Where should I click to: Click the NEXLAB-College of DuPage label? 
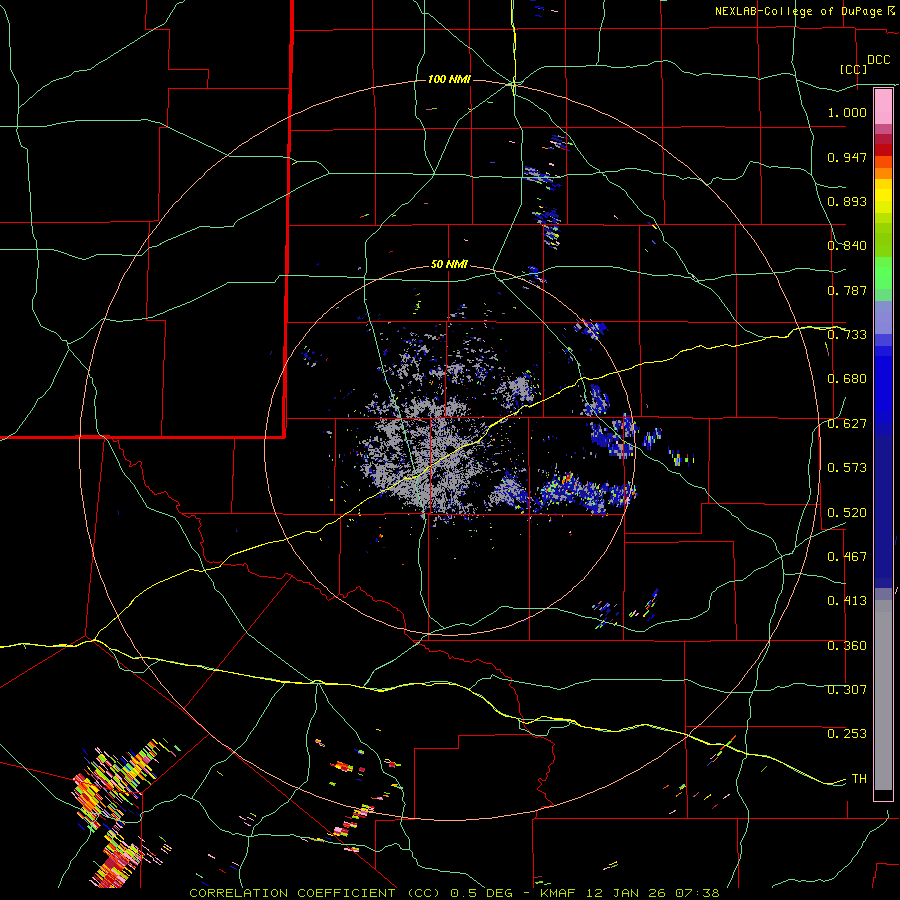[799, 11]
